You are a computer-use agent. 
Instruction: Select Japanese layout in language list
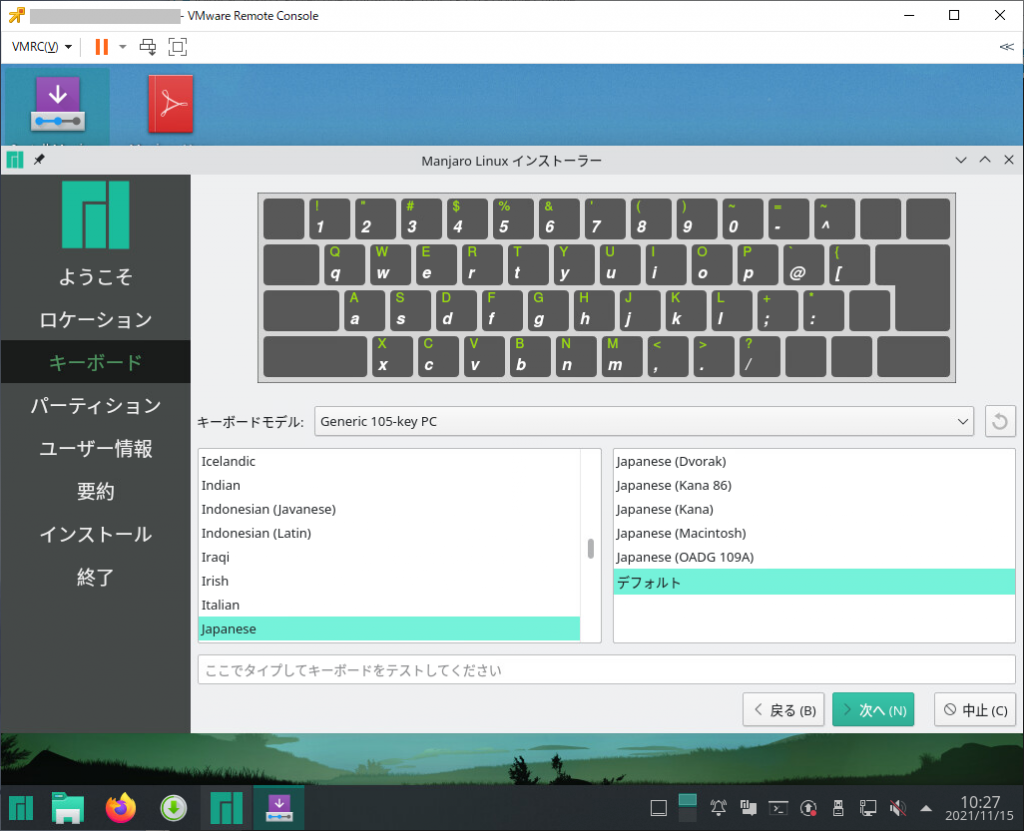tap(389, 629)
